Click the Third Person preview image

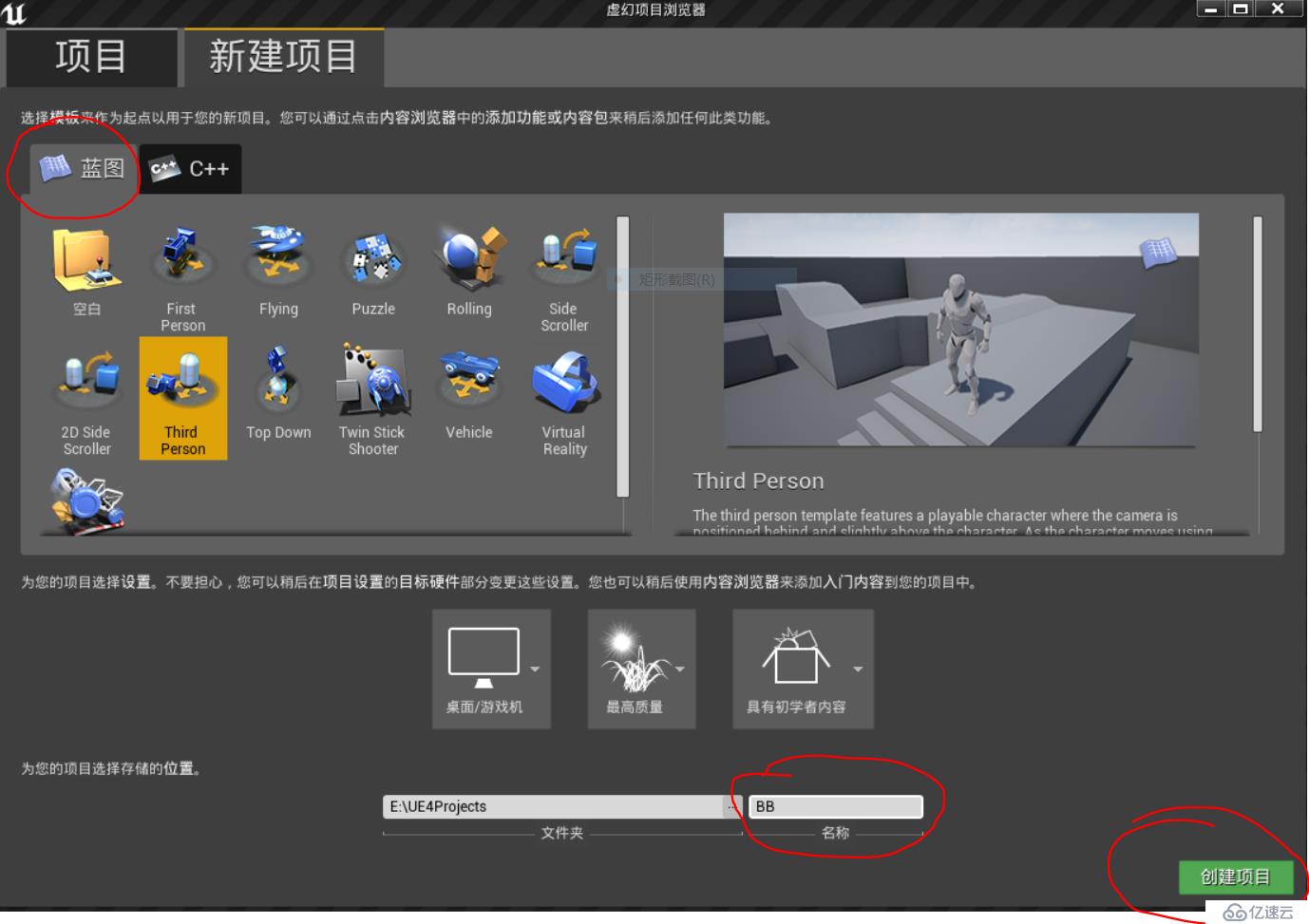[960, 330]
